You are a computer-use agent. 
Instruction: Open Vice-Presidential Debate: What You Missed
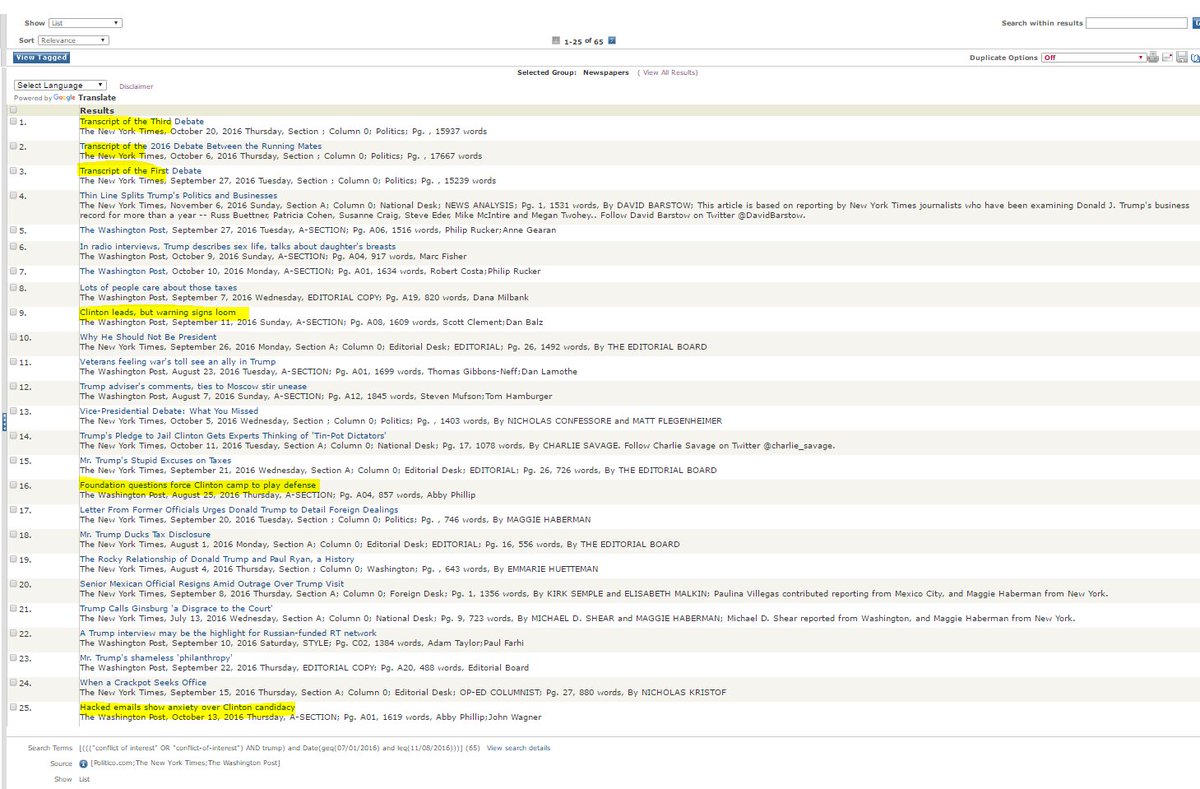point(169,410)
